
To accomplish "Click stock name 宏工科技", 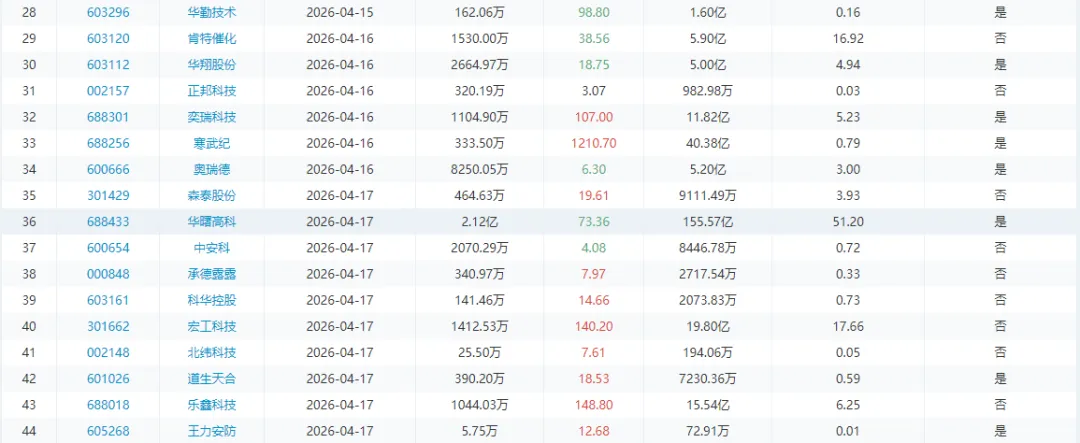I will pyautogui.click(x=212, y=326).
